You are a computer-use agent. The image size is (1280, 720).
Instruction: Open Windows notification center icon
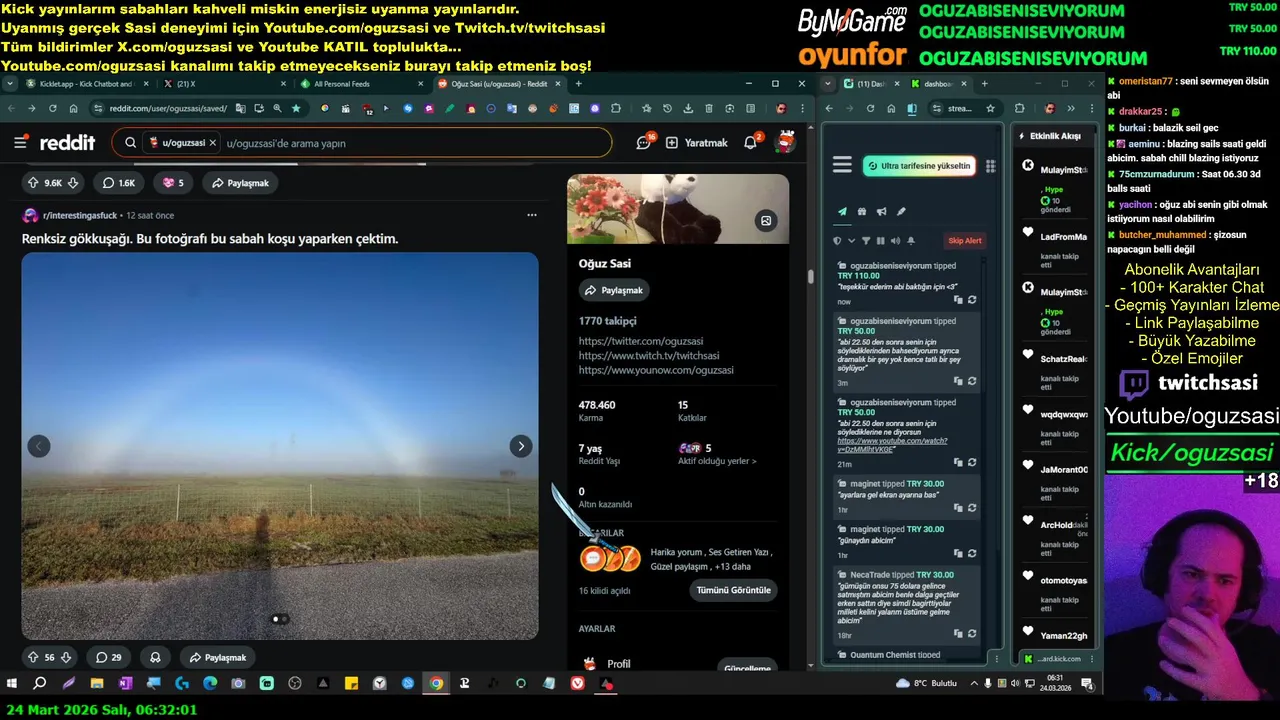[x=1087, y=684]
